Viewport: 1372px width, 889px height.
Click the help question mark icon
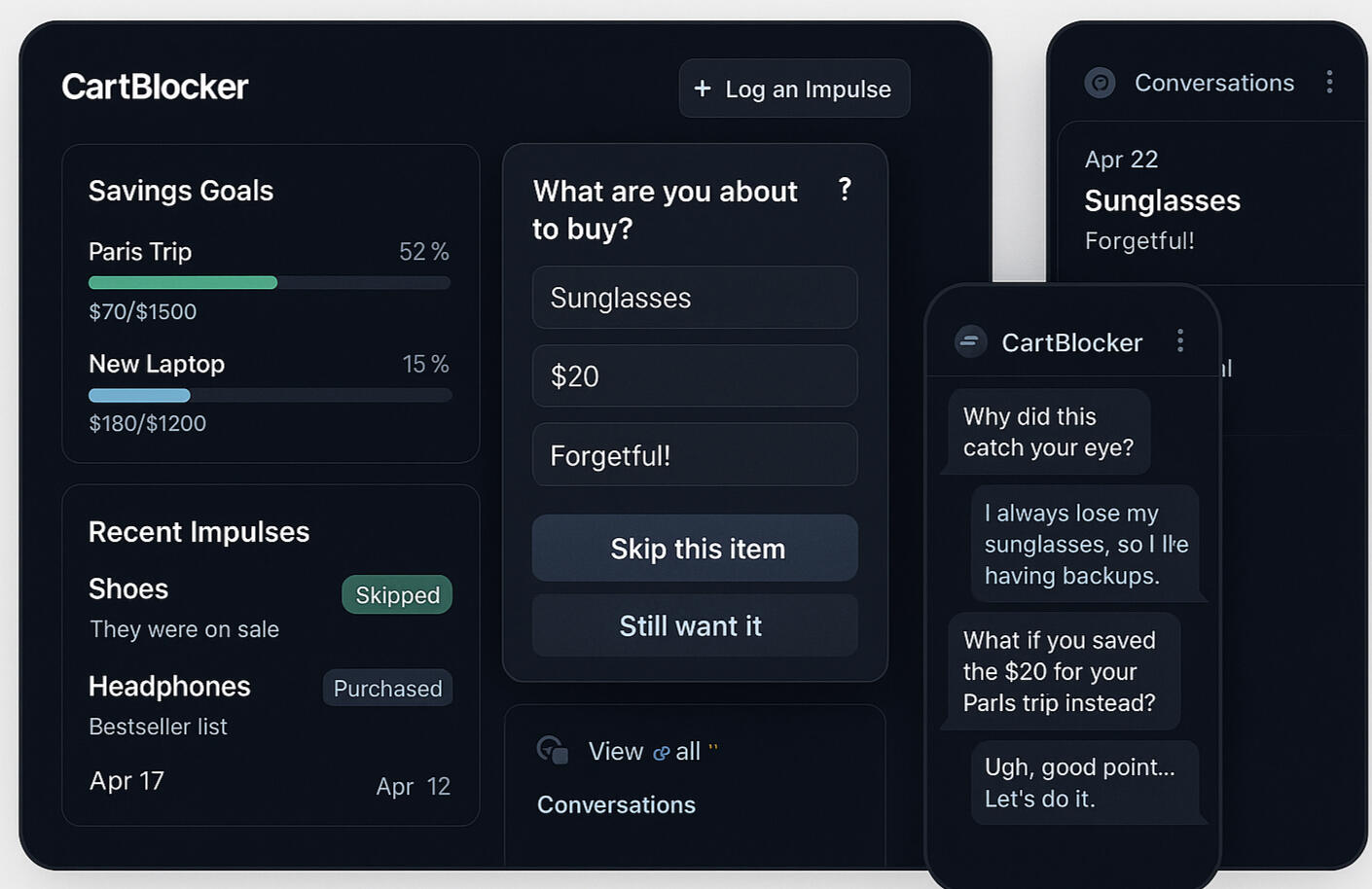coord(845,189)
